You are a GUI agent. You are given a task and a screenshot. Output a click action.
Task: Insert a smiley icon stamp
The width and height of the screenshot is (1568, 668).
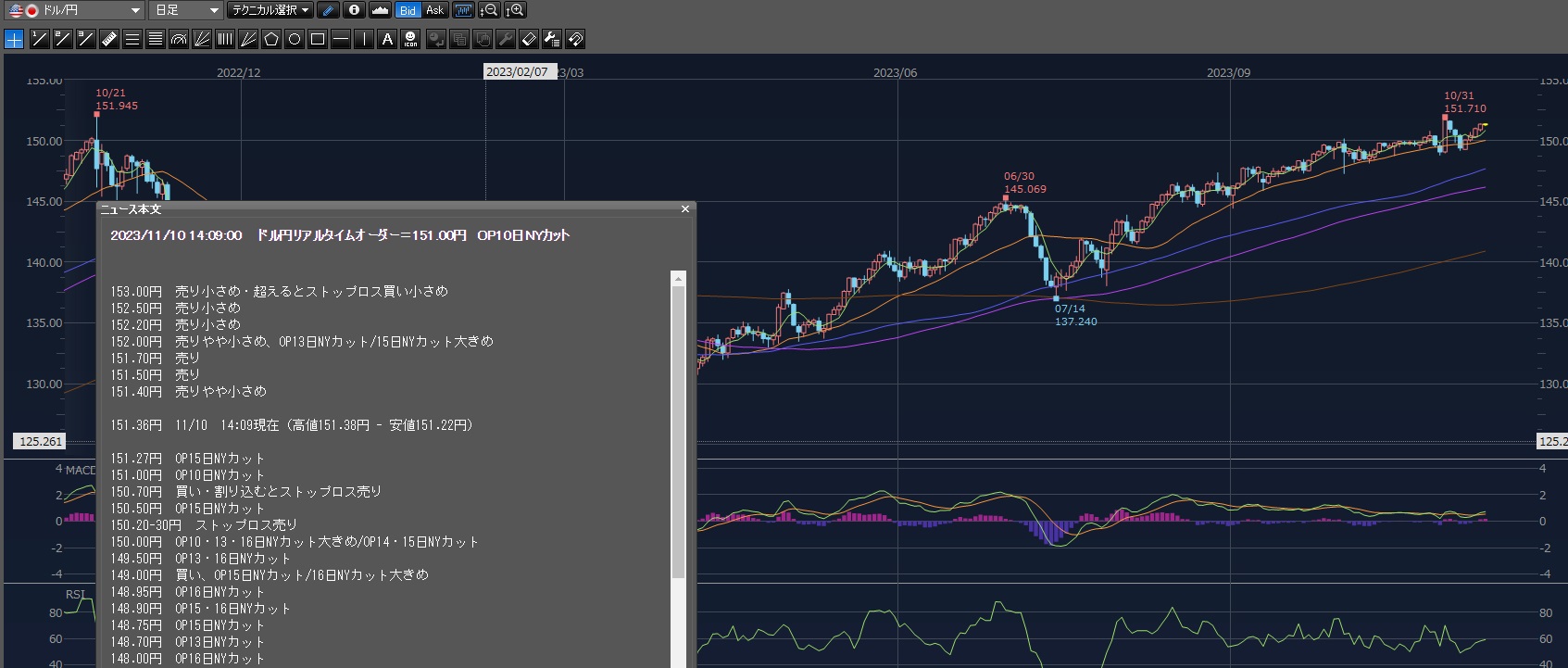point(410,39)
